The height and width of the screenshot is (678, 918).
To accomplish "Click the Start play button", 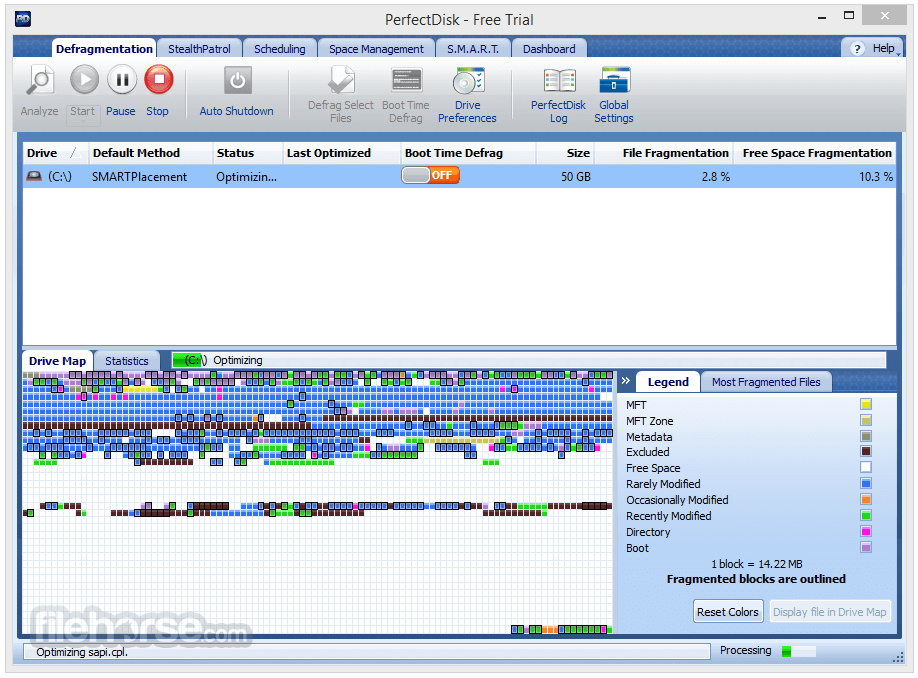I will 84,80.
